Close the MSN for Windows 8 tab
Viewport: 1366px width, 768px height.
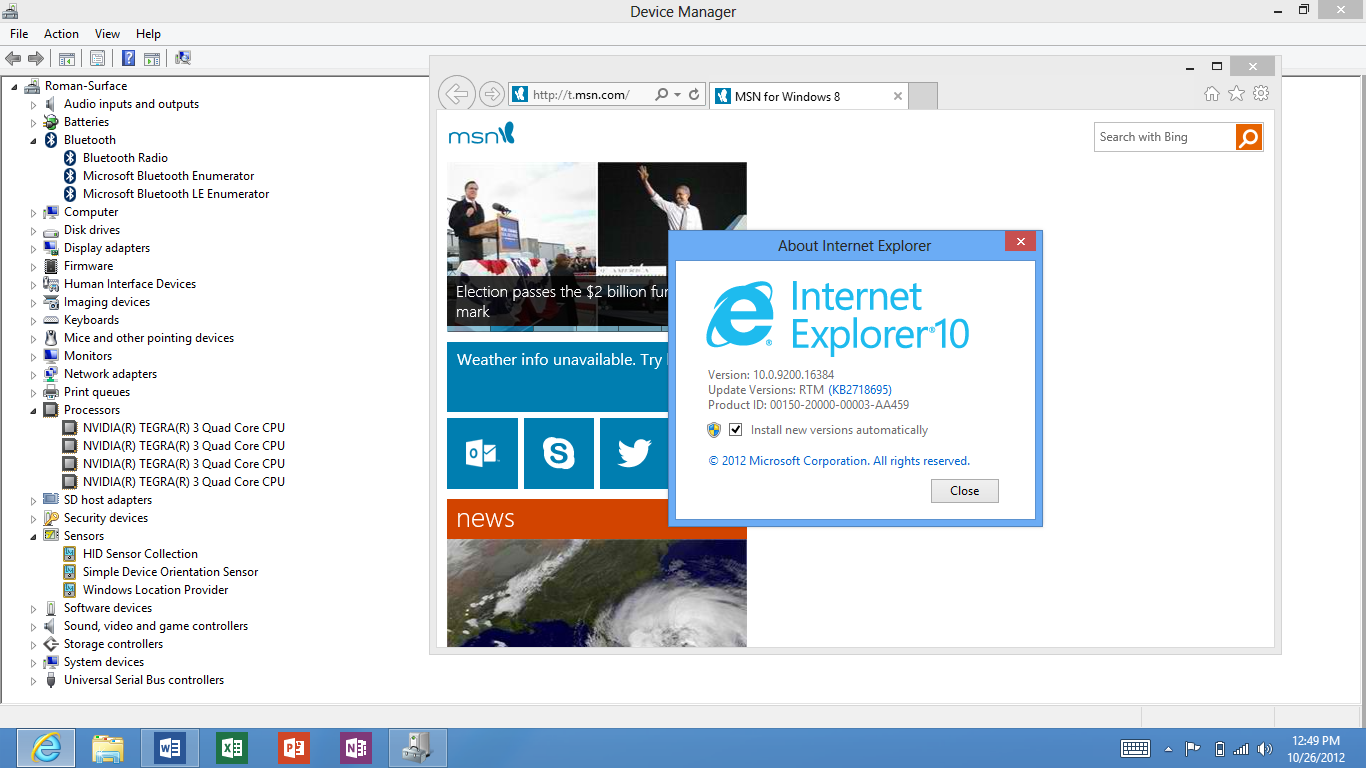pyautogui.click(x=897, y=97)
